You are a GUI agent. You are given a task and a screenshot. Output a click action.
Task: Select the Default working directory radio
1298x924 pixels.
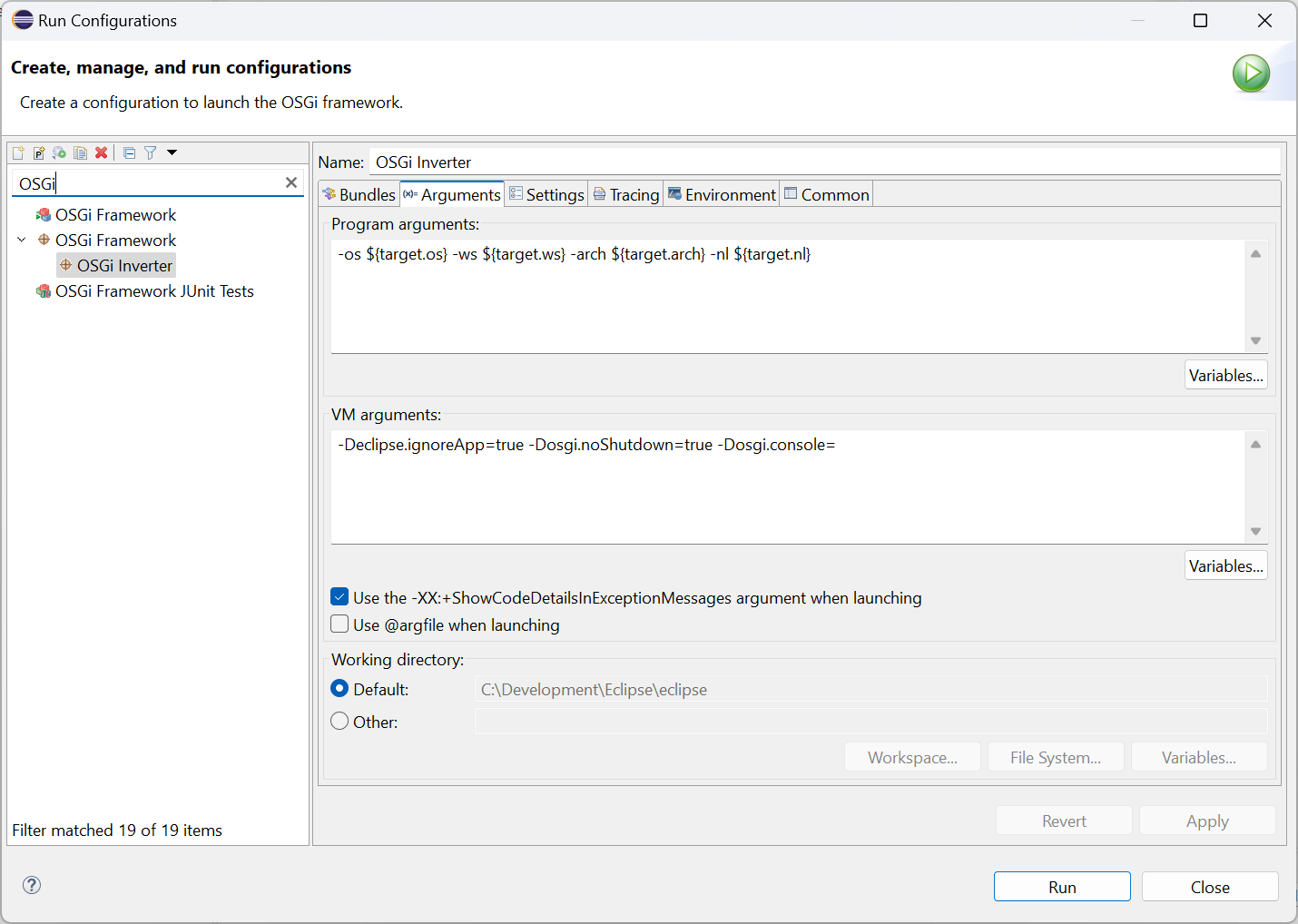pyautogui.click(x=339, y=689)
